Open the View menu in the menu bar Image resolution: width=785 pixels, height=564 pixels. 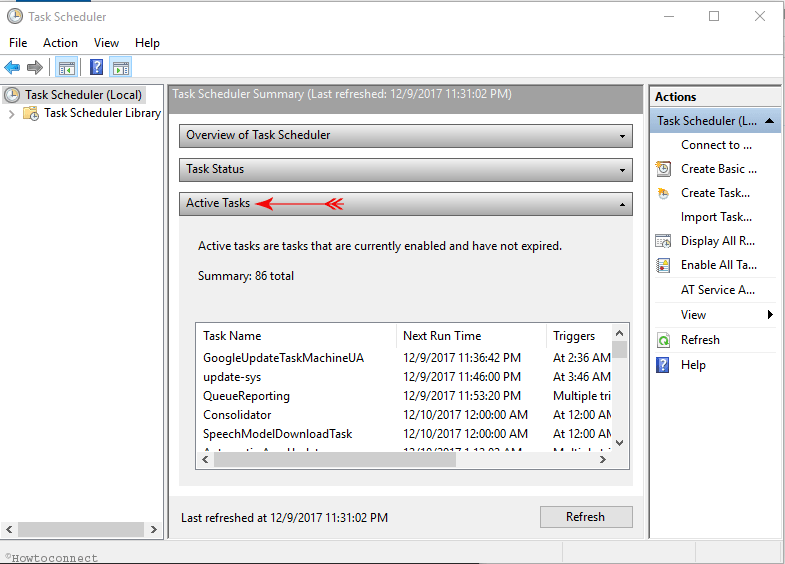pos(106,43)
